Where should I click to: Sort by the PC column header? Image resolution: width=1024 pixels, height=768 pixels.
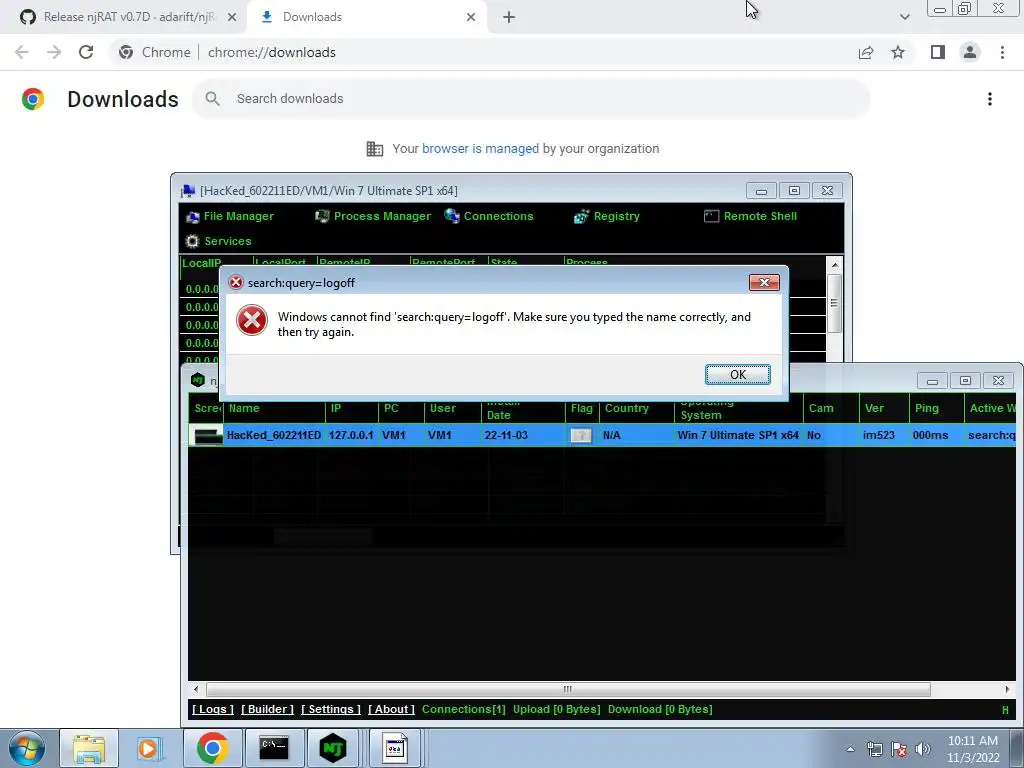pos(401,408)
